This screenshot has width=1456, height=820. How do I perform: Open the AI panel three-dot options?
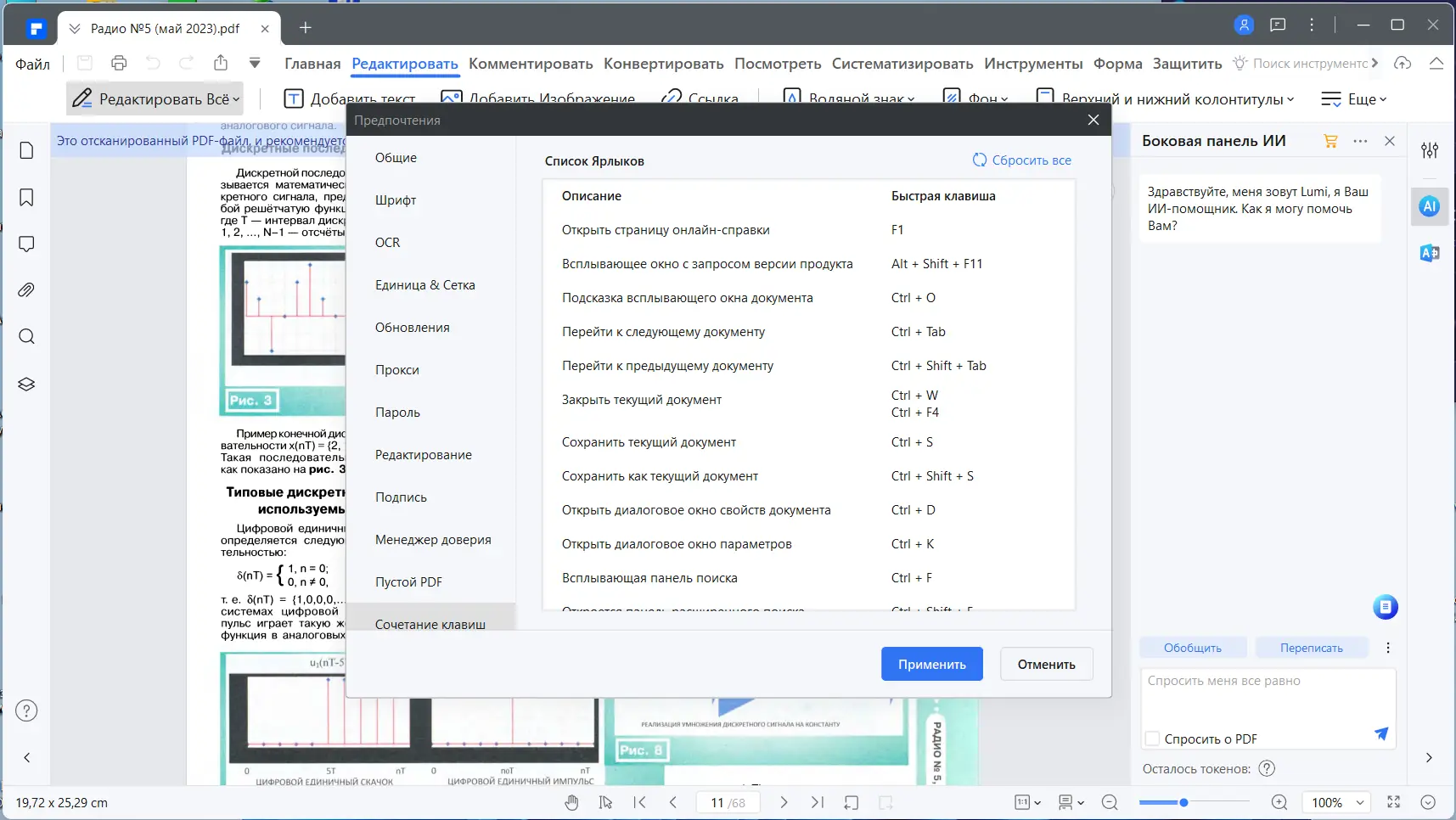pyautogui.click(x=1360, y=141)
